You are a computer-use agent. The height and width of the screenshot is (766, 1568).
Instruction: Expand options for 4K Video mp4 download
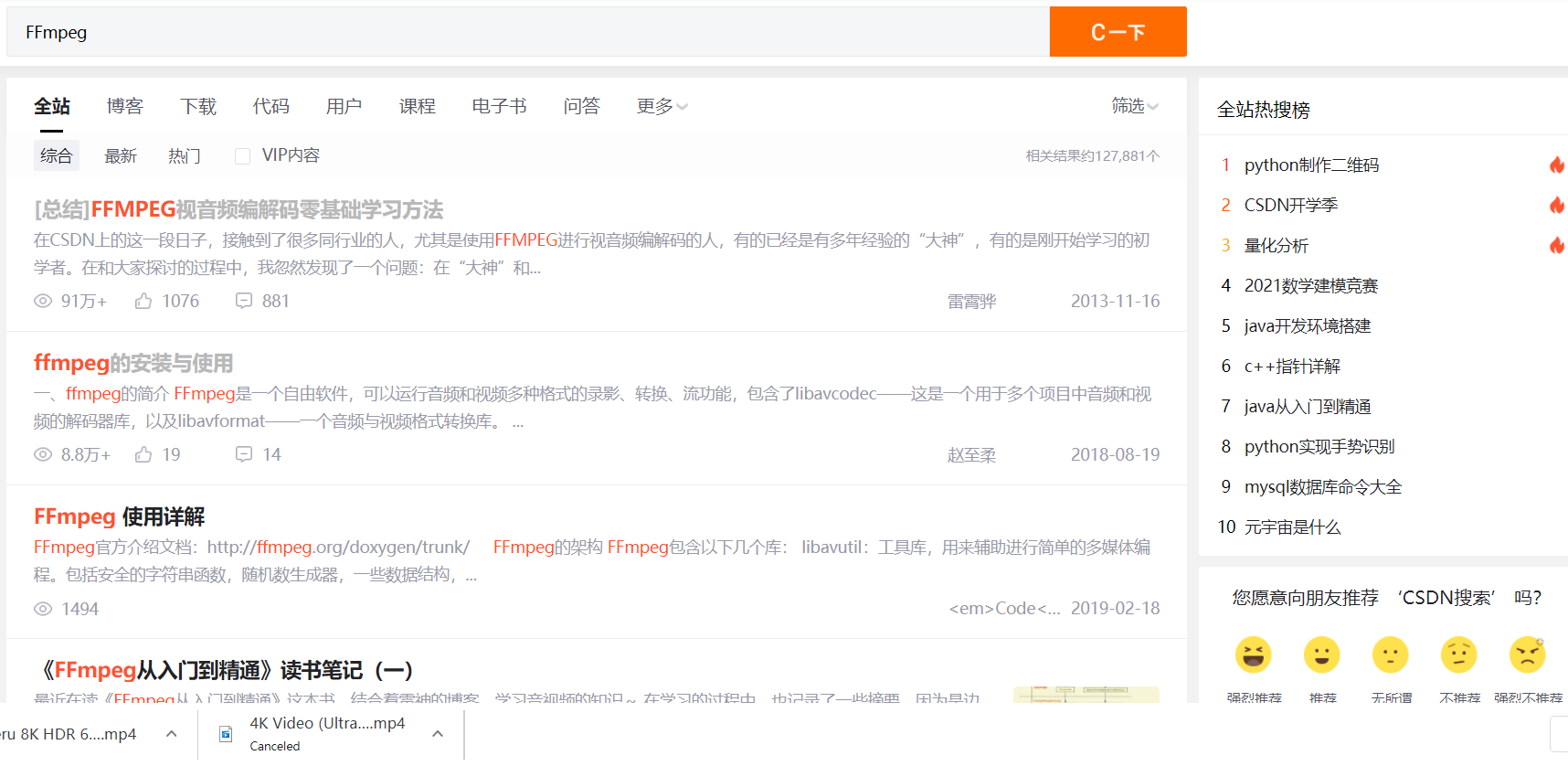(438, 733)
